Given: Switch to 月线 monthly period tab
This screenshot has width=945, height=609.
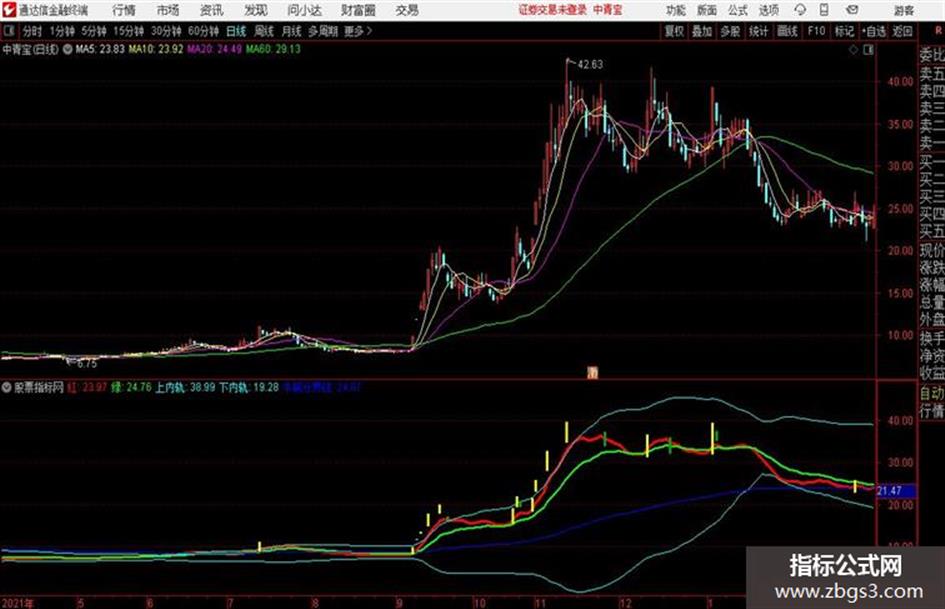Looking at the screenshot, I should pos(292,31).
